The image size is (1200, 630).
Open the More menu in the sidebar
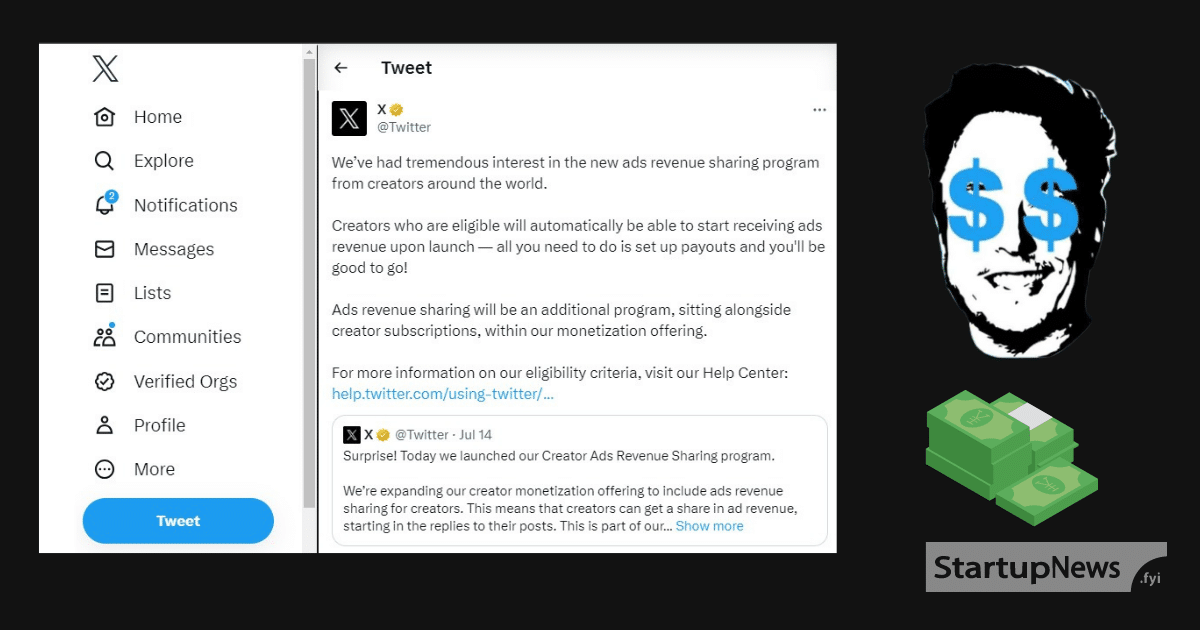pyautogui.click(x=104, y=468)
